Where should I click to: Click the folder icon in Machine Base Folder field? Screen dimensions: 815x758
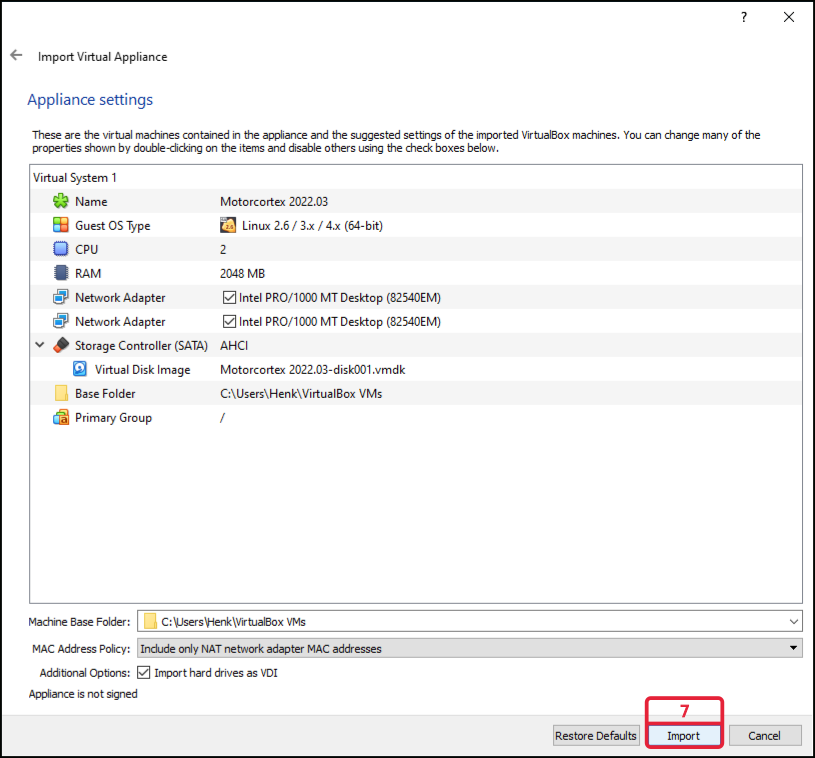tap(150, 621)
